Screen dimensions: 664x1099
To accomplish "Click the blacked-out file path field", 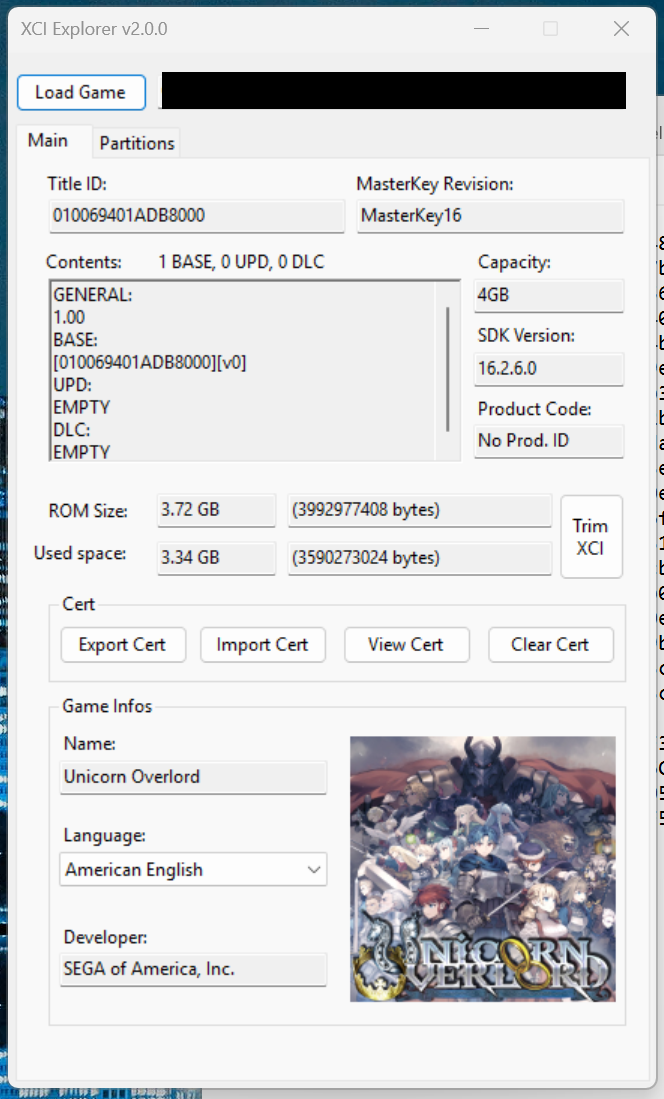I will (393, 90).
